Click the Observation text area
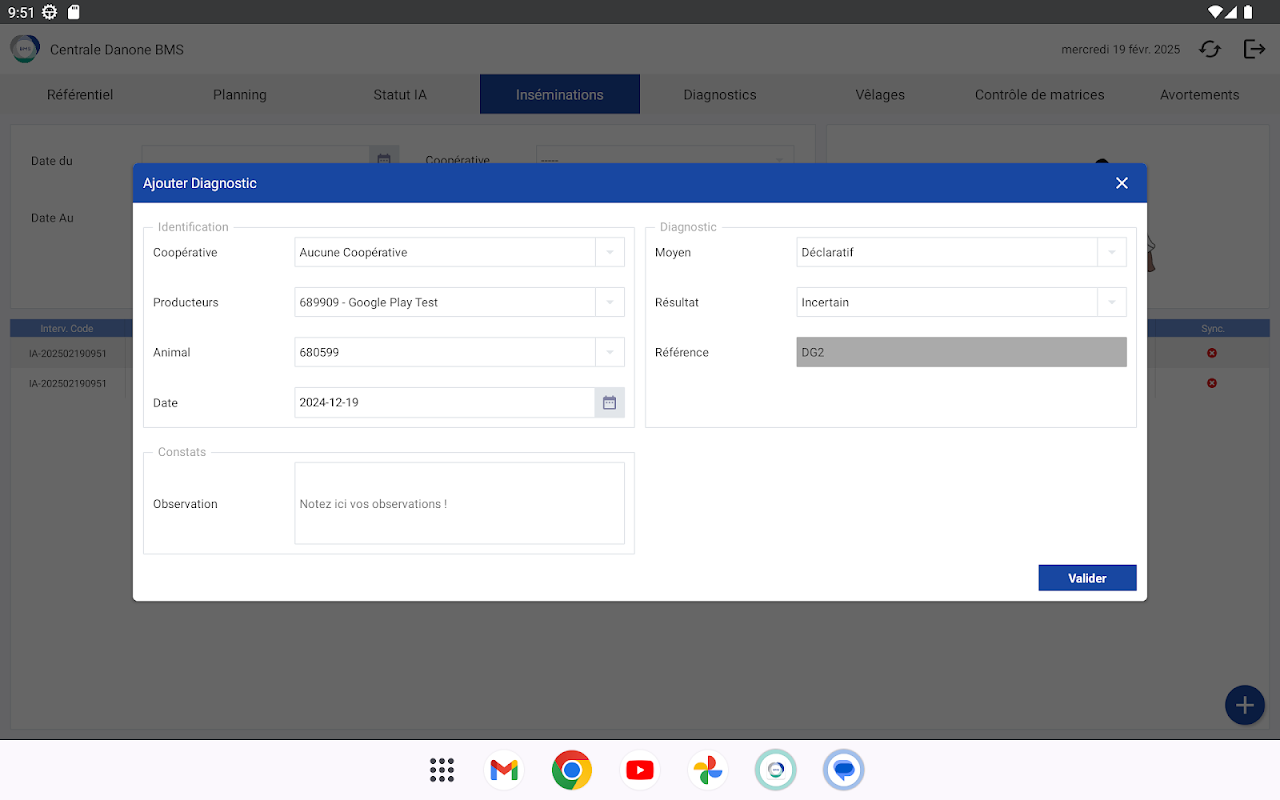This screenshot has width=1280, height=800. click(x=459, y=503)
